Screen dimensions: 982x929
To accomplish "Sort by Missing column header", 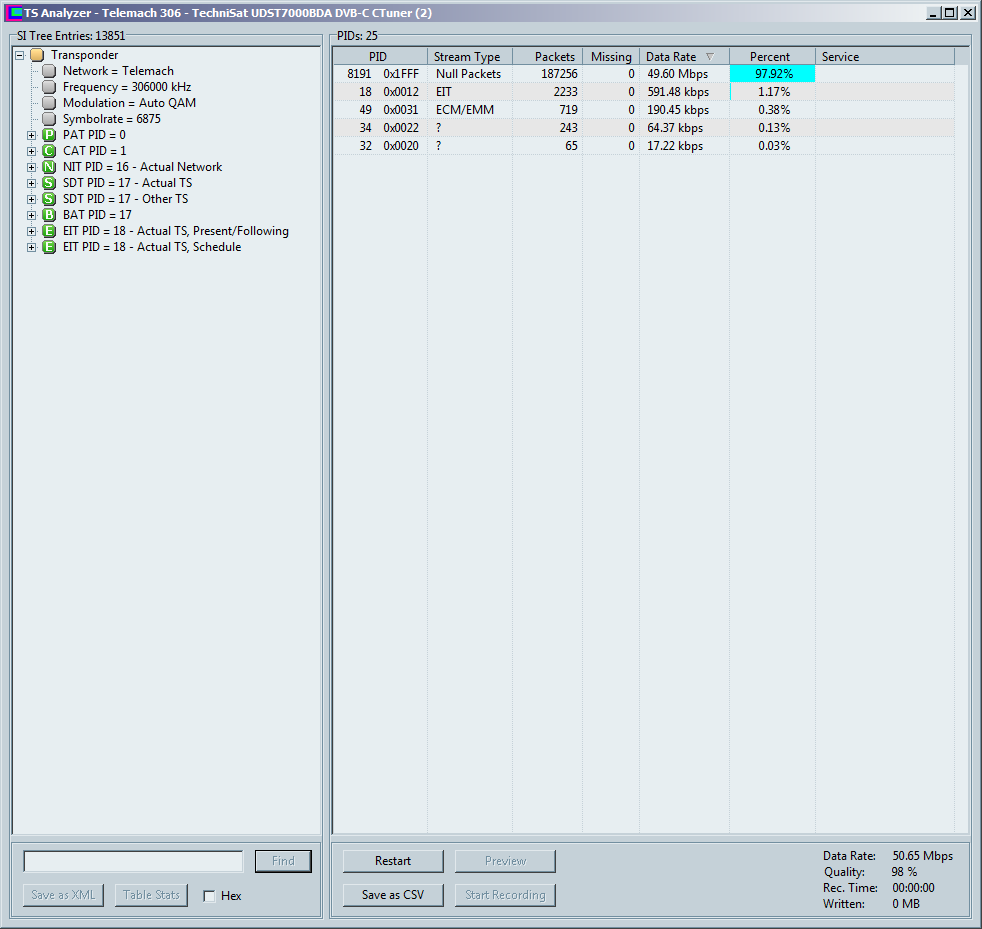I will [611, 56].
